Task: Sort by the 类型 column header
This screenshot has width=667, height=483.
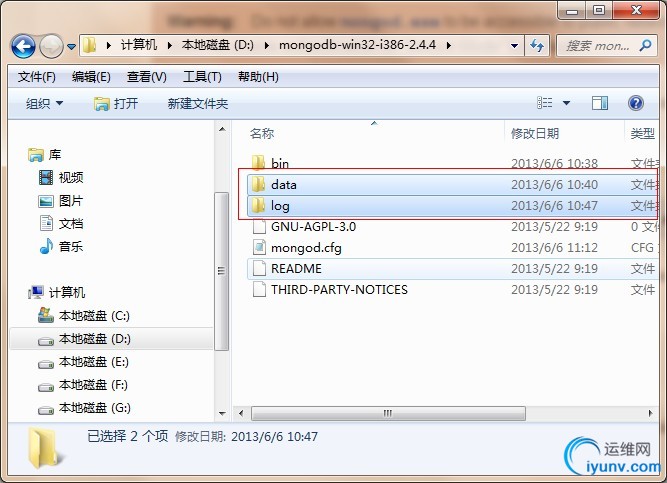Action: [x=642, y=134]
